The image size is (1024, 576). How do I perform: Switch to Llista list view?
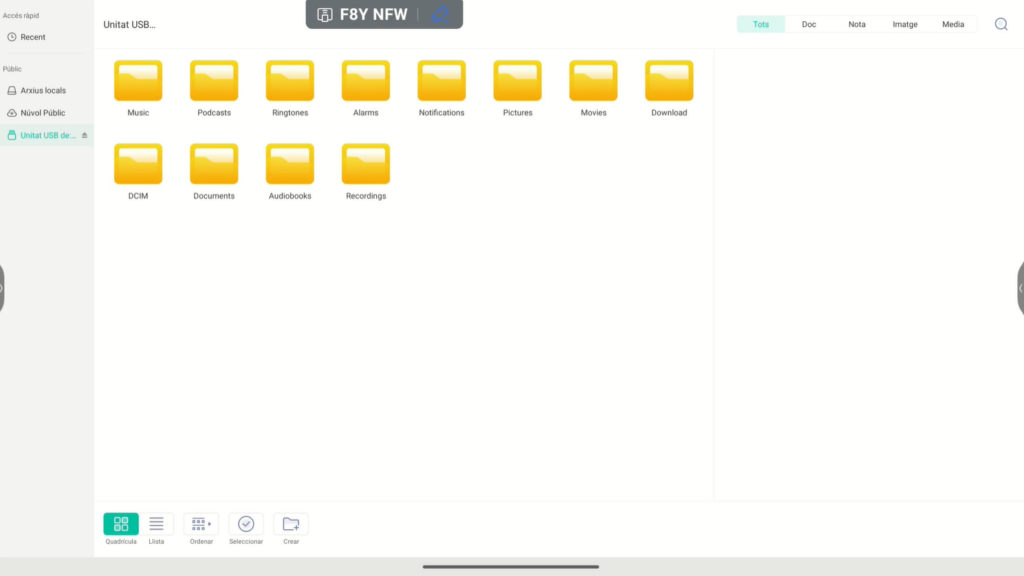pyautogui.click(x=156, y=524)
